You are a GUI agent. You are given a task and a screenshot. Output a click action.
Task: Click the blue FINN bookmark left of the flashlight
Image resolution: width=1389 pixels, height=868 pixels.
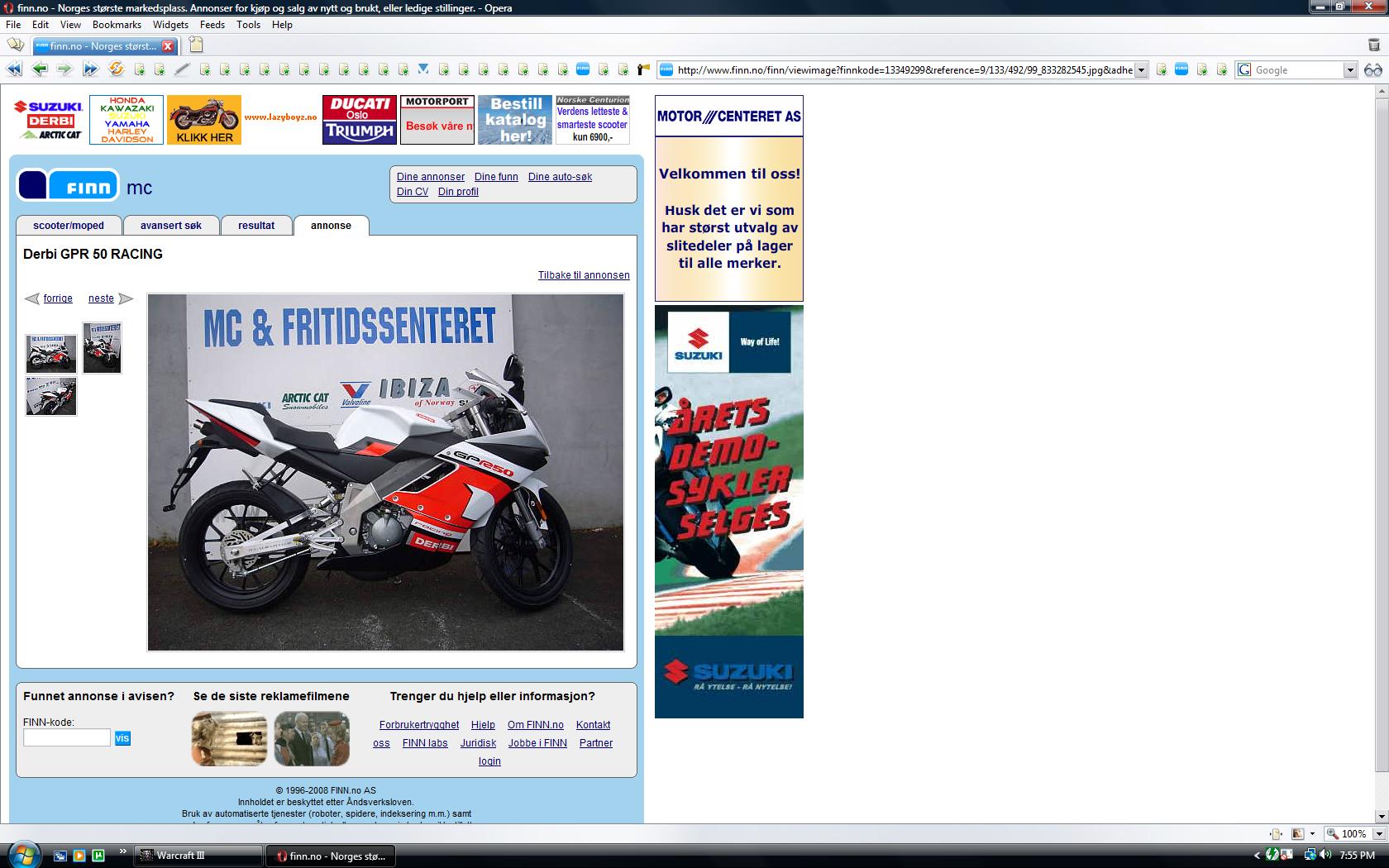coord(583,69)
